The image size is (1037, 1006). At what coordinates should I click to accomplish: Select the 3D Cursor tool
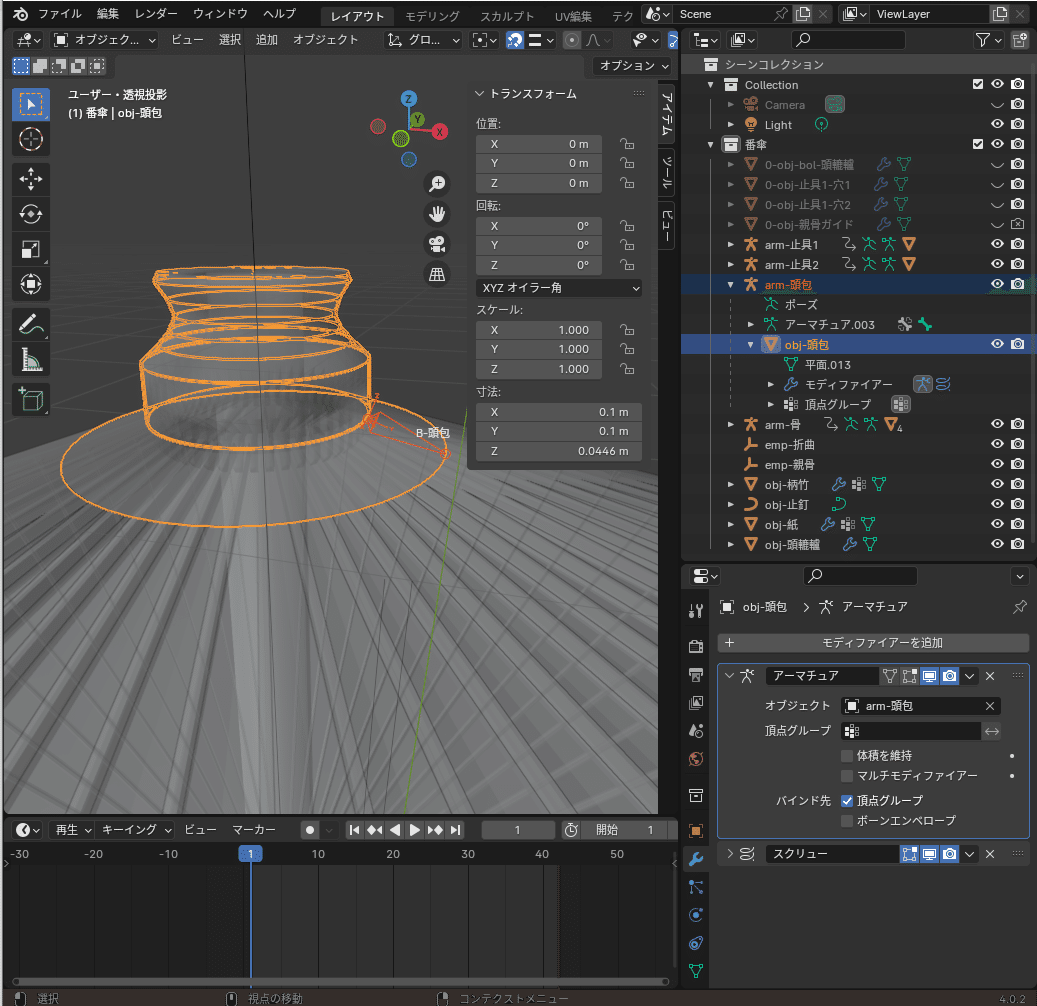(31, 139)
